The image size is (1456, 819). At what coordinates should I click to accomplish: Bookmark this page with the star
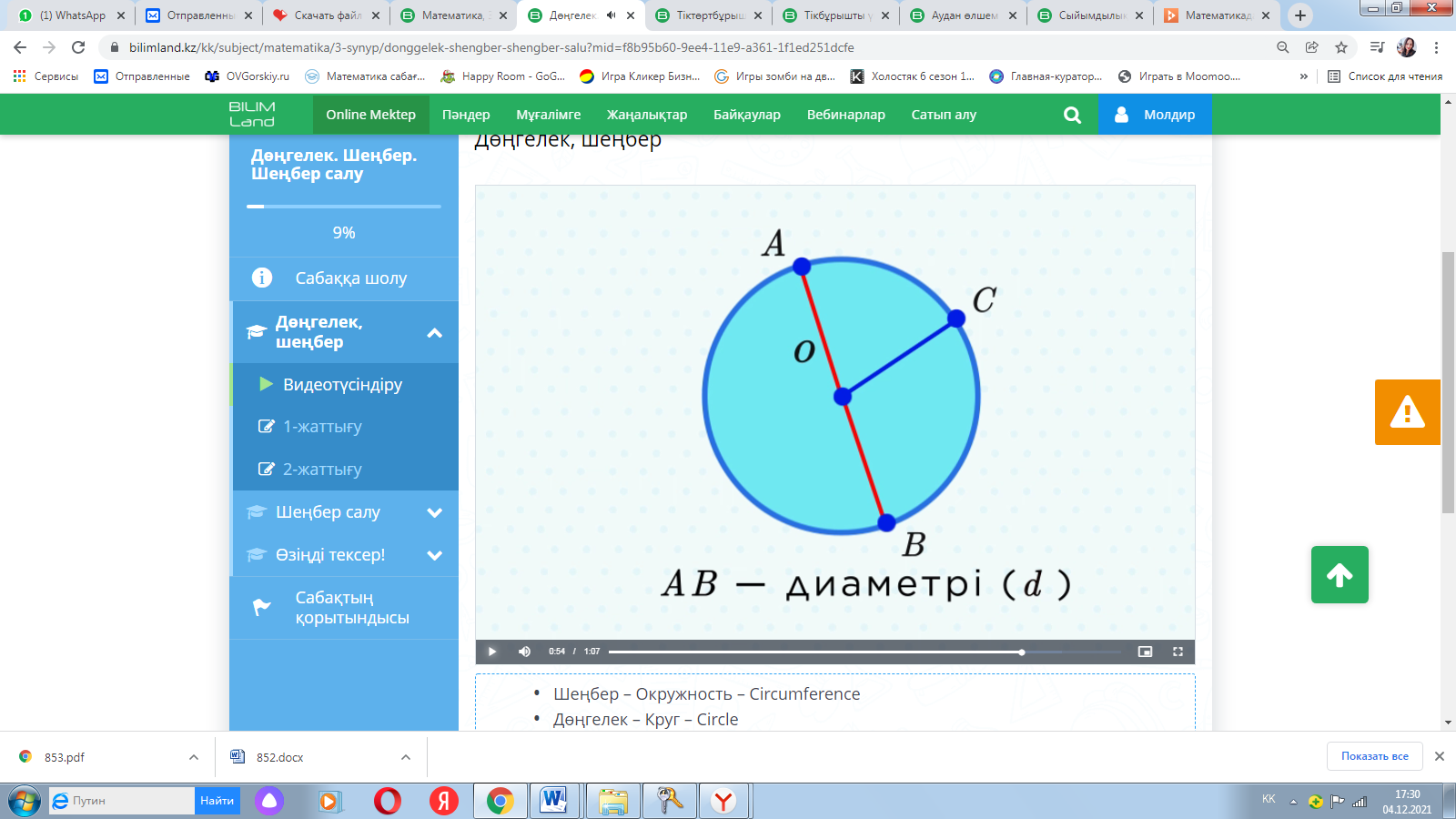[1341, 47]
